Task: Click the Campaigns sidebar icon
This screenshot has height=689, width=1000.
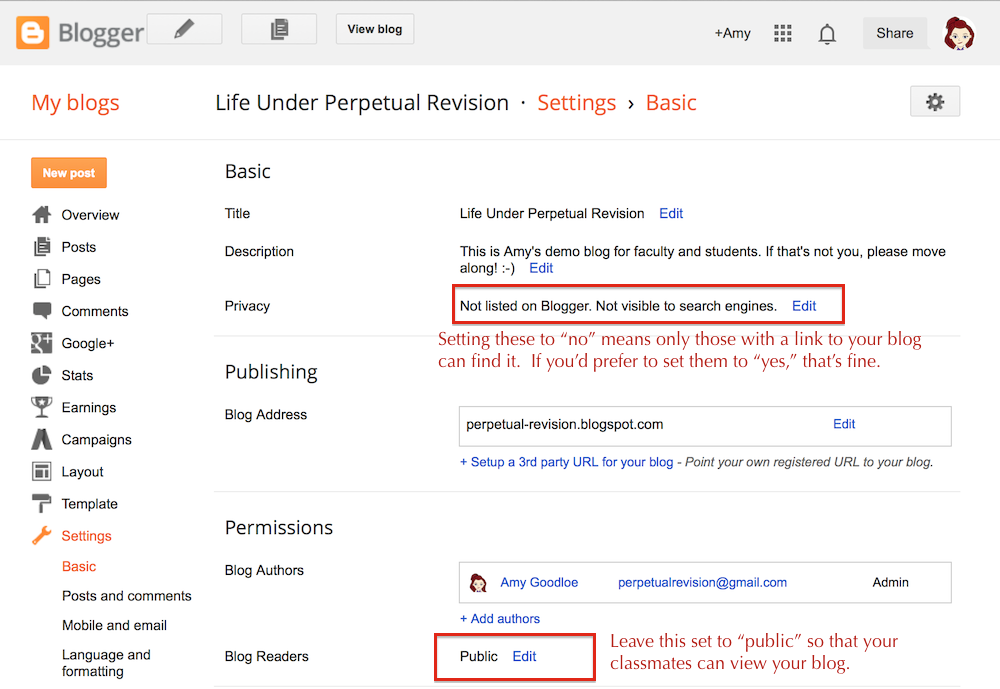Action: (x=42, y=440)
